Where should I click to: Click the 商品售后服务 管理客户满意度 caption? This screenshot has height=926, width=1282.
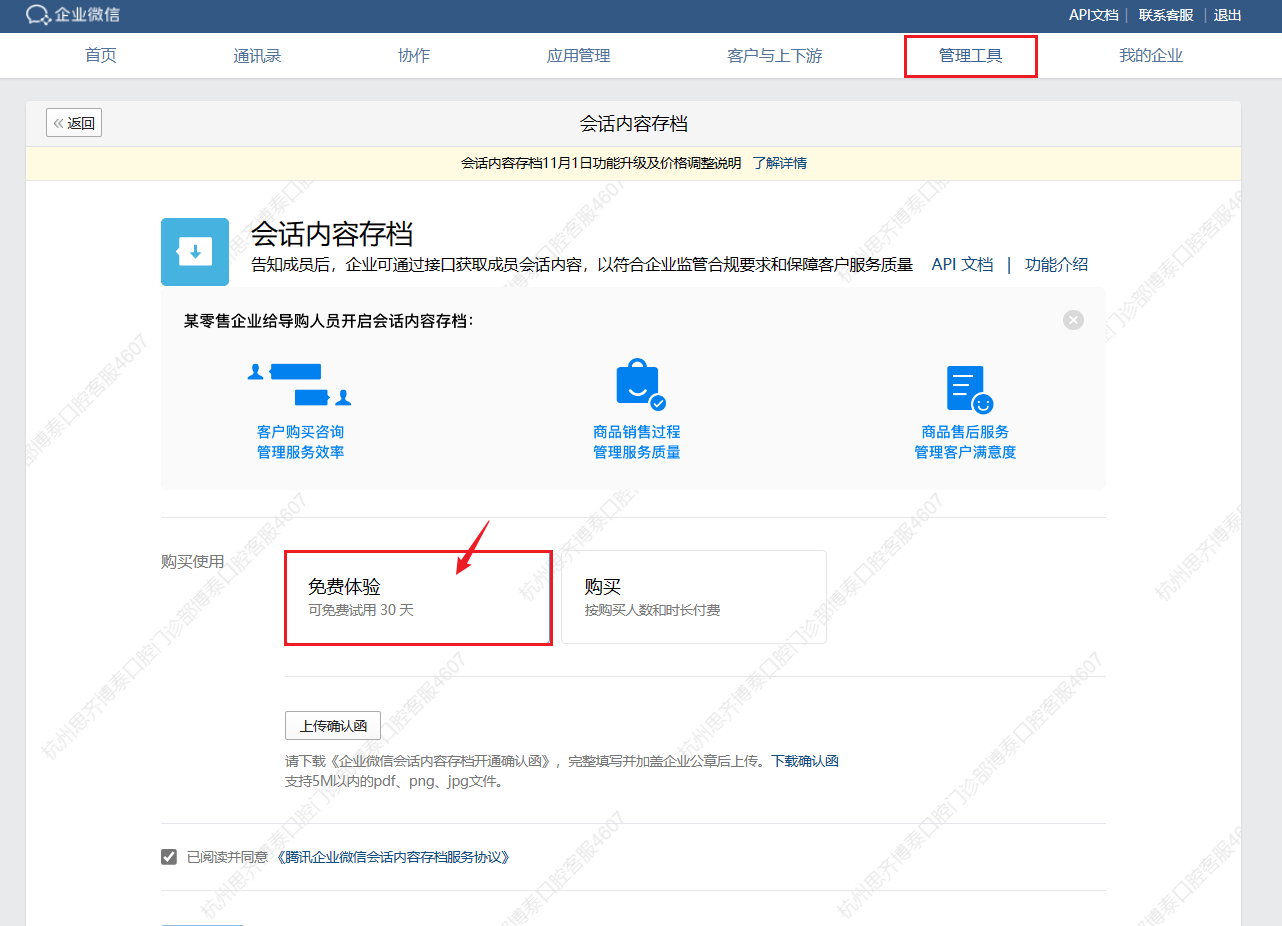(x=965, y=442)
